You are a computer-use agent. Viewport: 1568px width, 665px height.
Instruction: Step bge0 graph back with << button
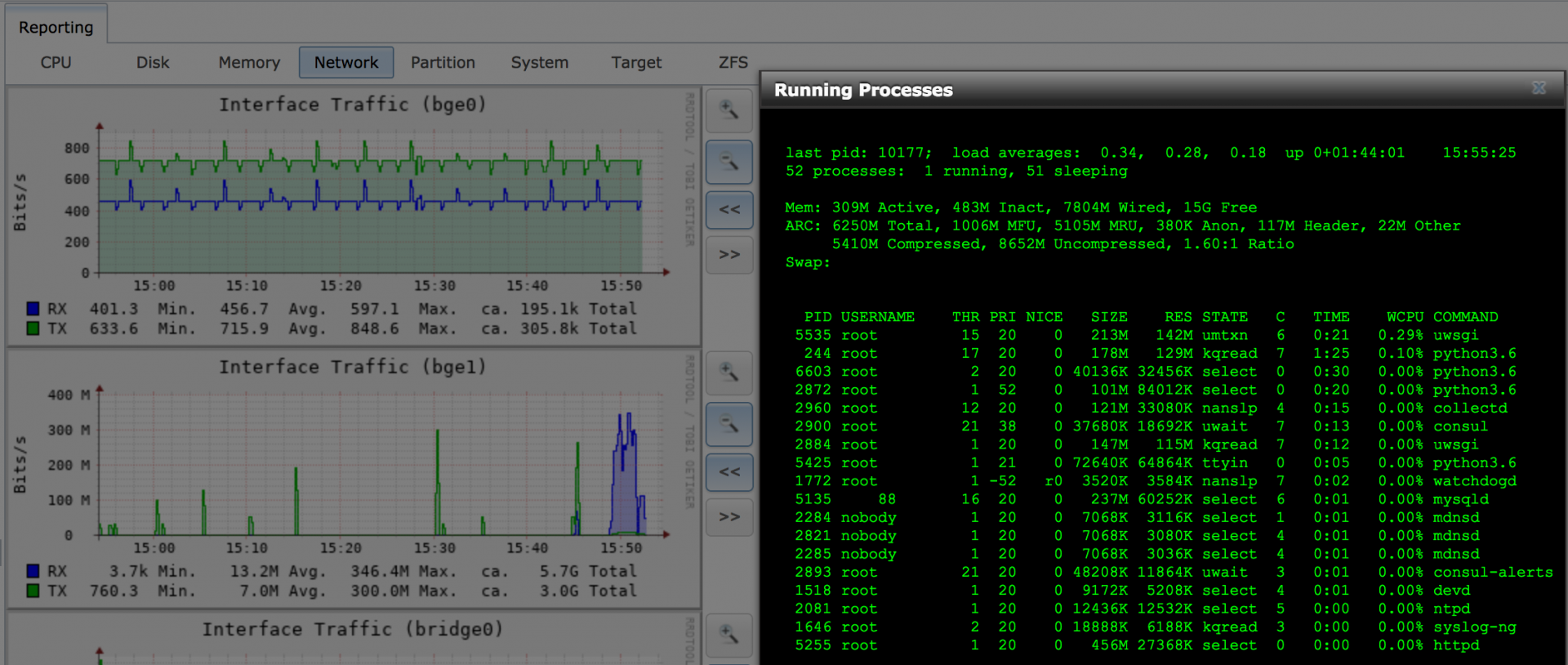pyautogui.click(x=729, y=210)
